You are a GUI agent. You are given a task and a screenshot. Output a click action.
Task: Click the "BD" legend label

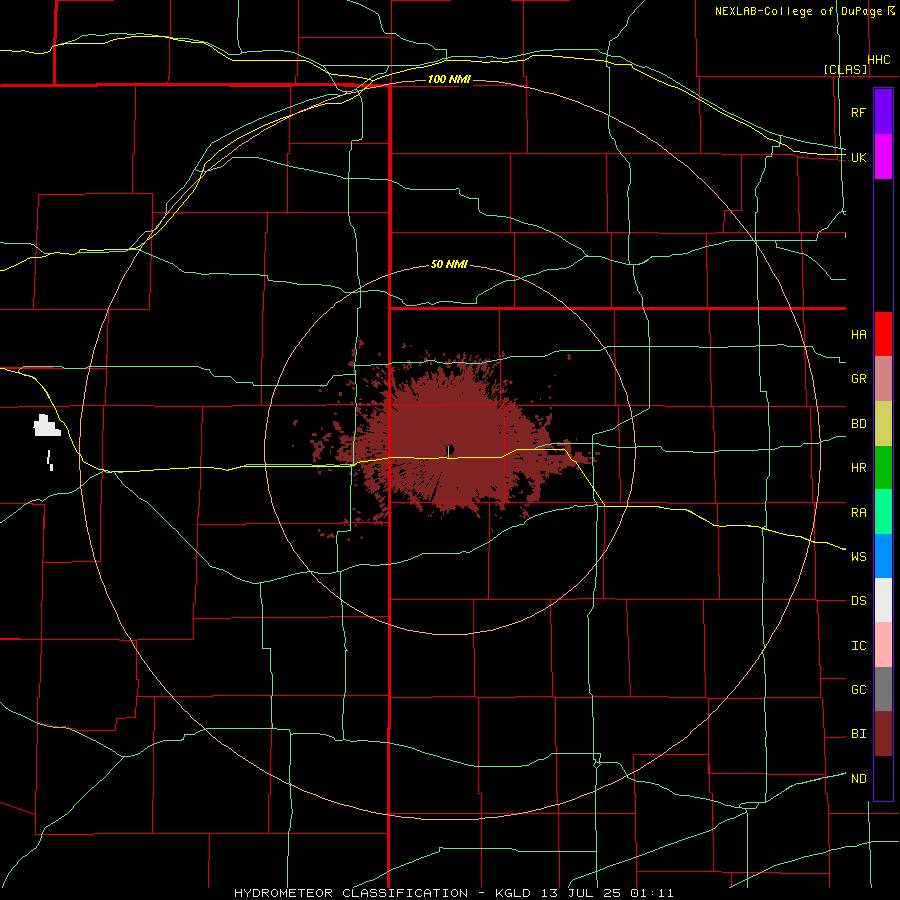(x=858, y=424)
